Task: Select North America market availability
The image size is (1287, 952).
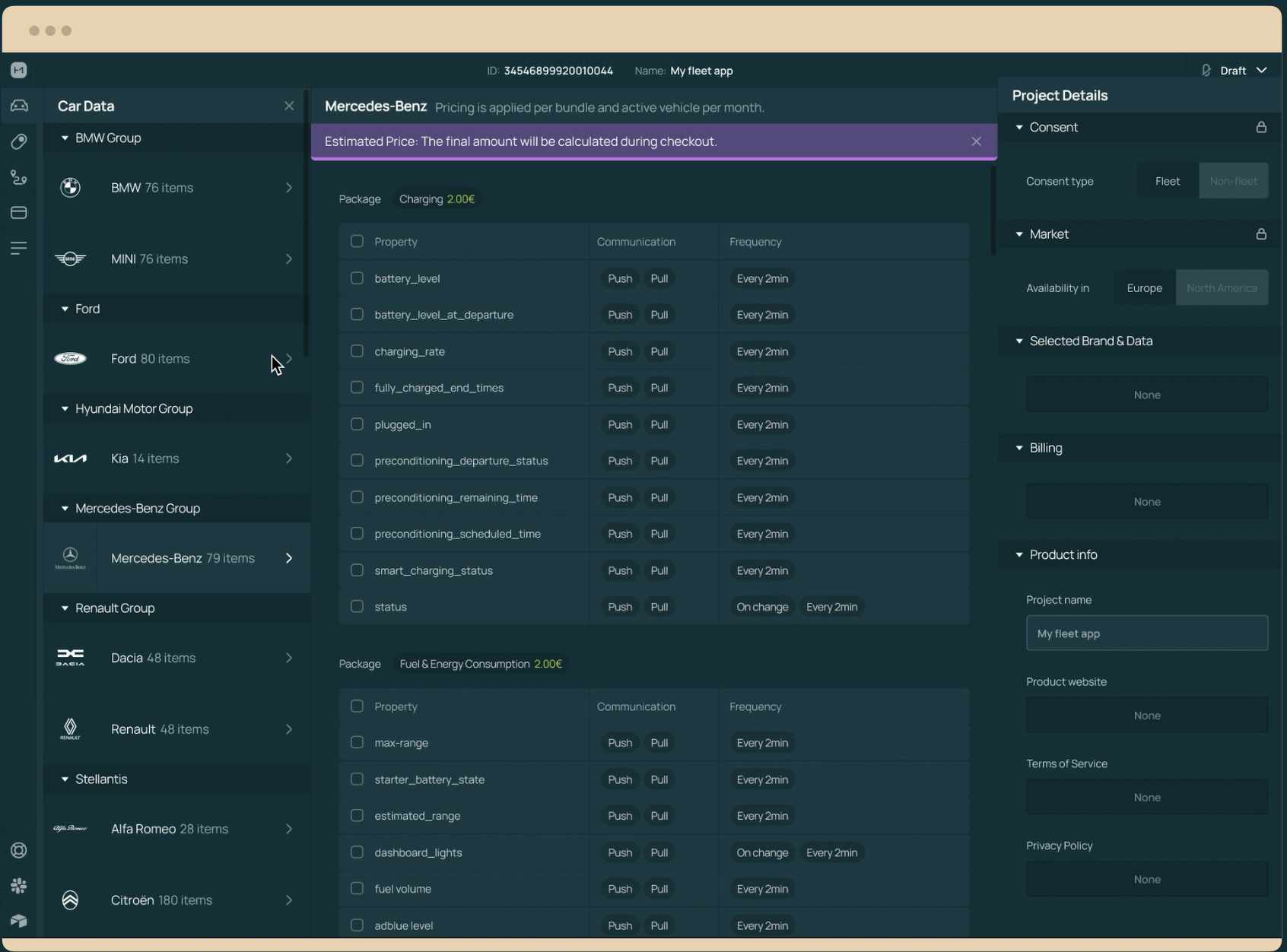Action: pyautogui.click(x=1222, y=287)
